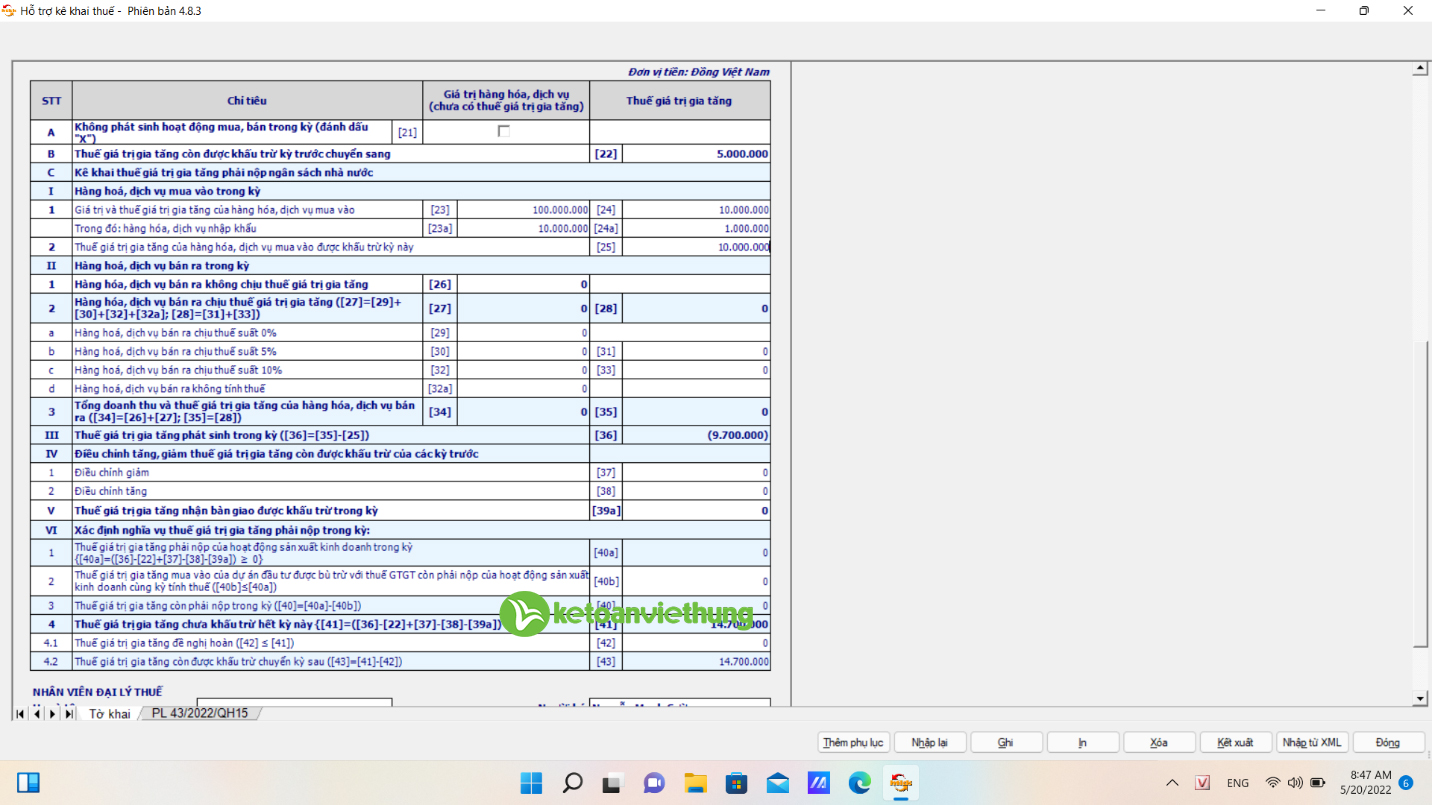
Task: Open the Mail app in taskbar
Action: click(778, 782)
